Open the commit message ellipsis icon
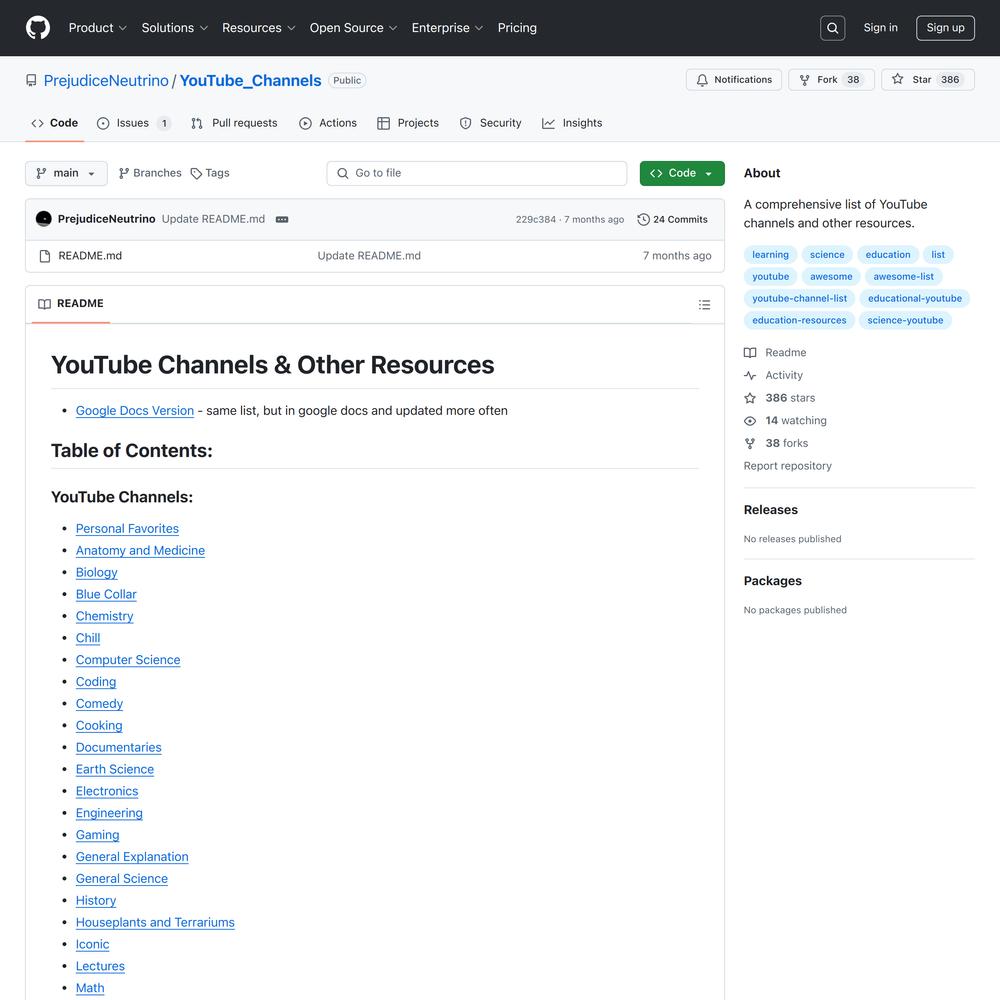The width and height of the screenshot is (1000, 1000). tap(282, 219)
